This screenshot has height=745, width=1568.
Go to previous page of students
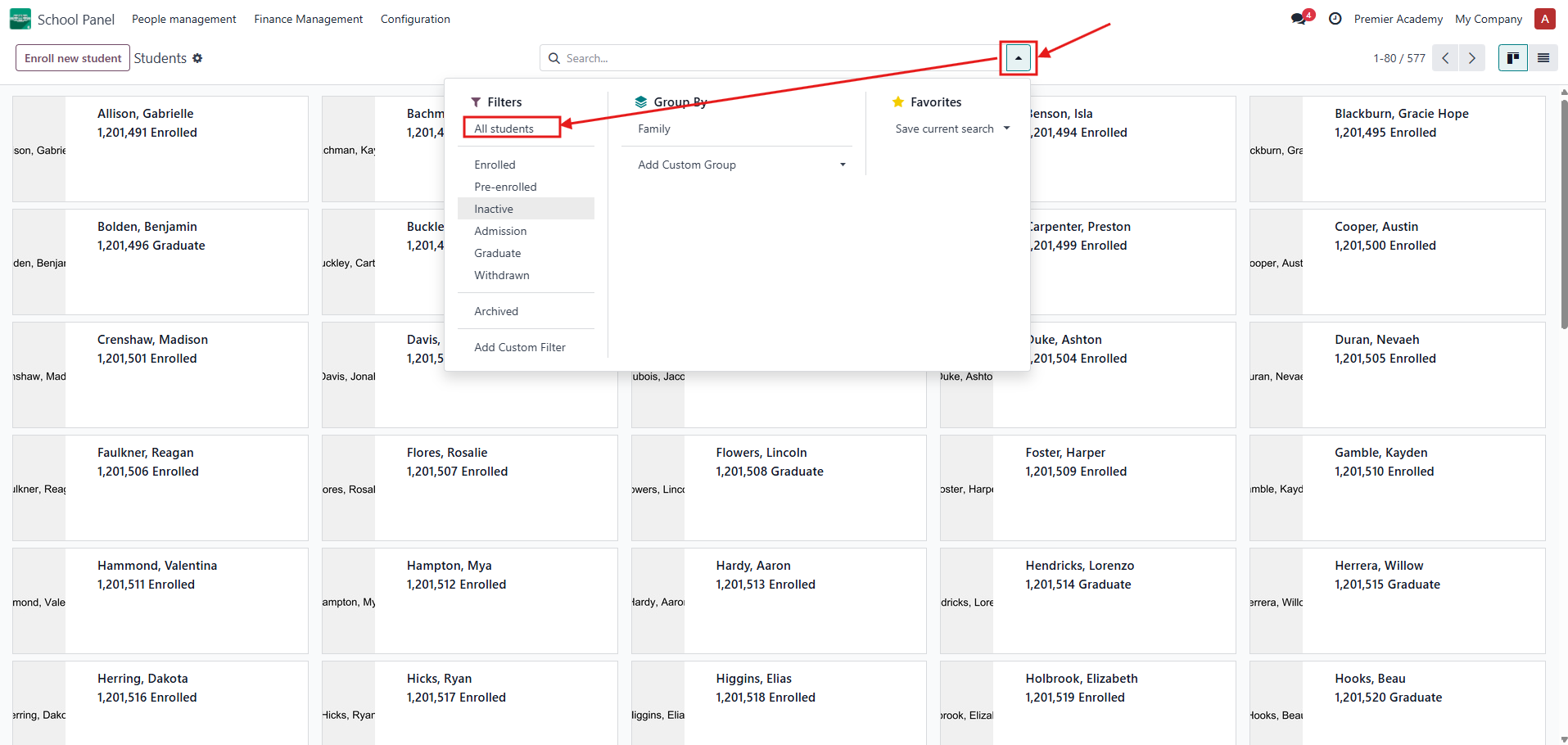(x=1445, y=58)
